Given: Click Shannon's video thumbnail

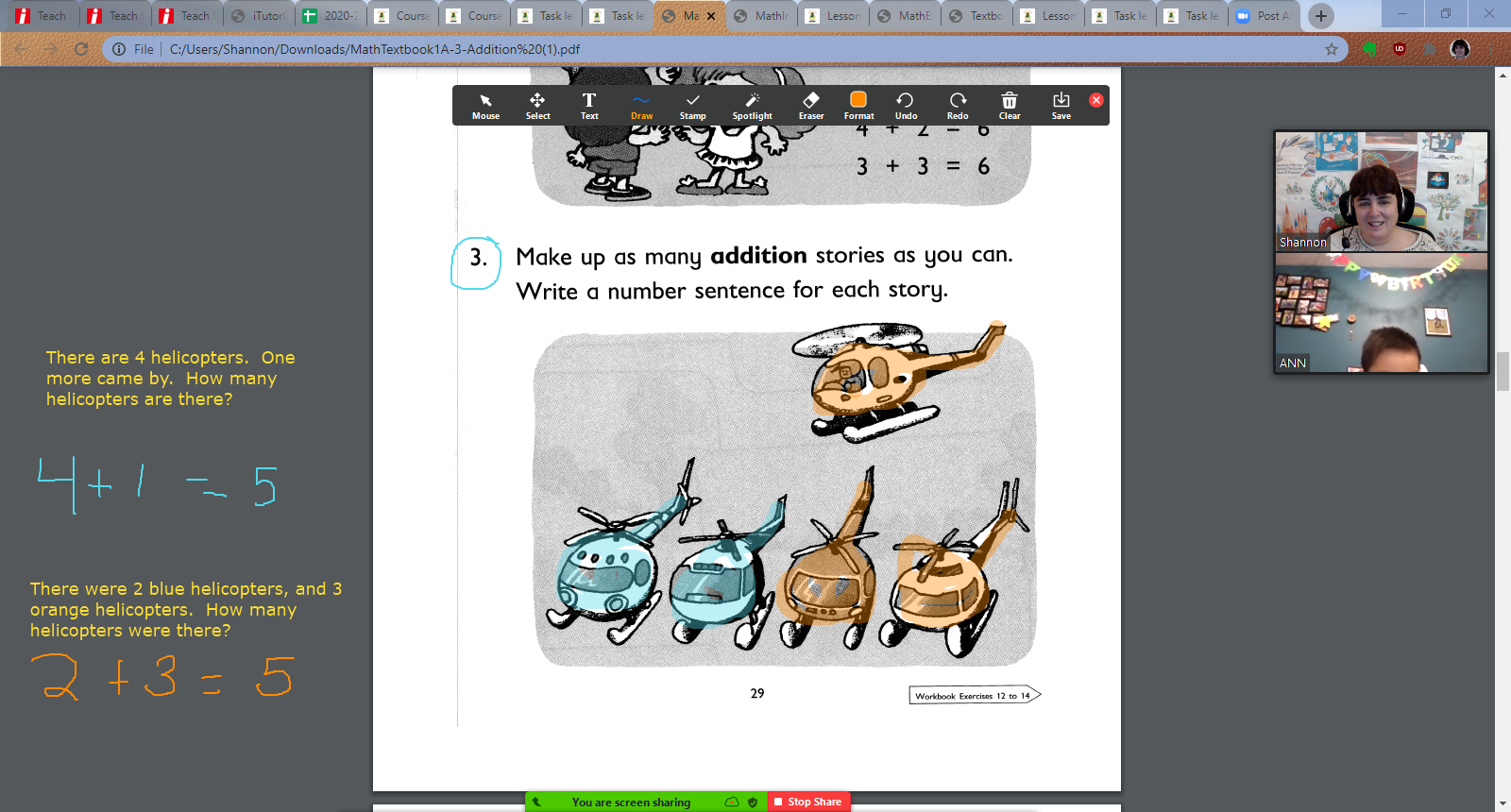Looking at the screenshot, I should point(1381,191).
